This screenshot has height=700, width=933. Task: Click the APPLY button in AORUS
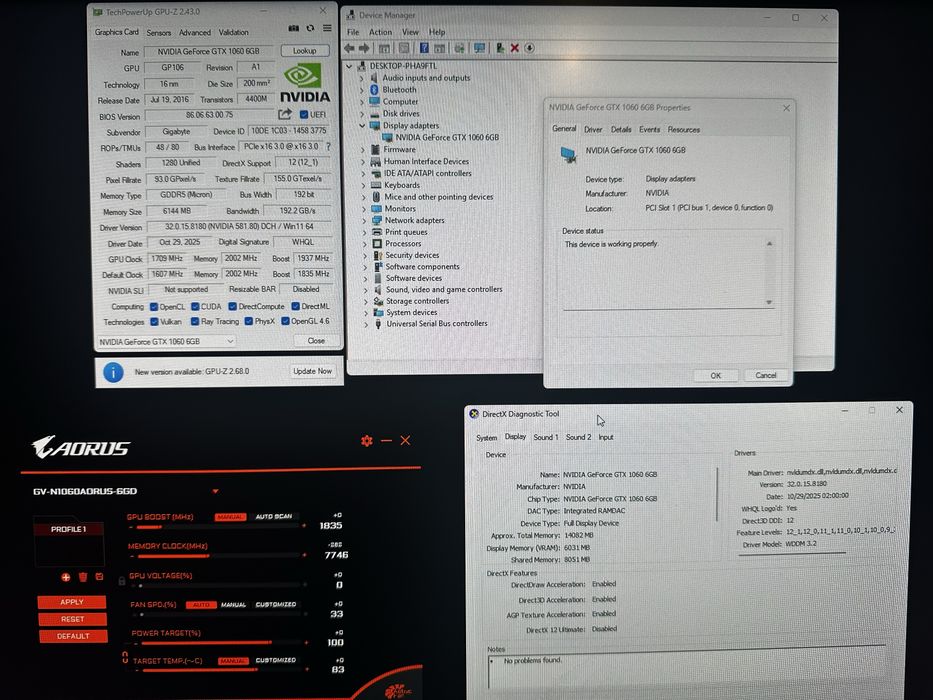71,602
